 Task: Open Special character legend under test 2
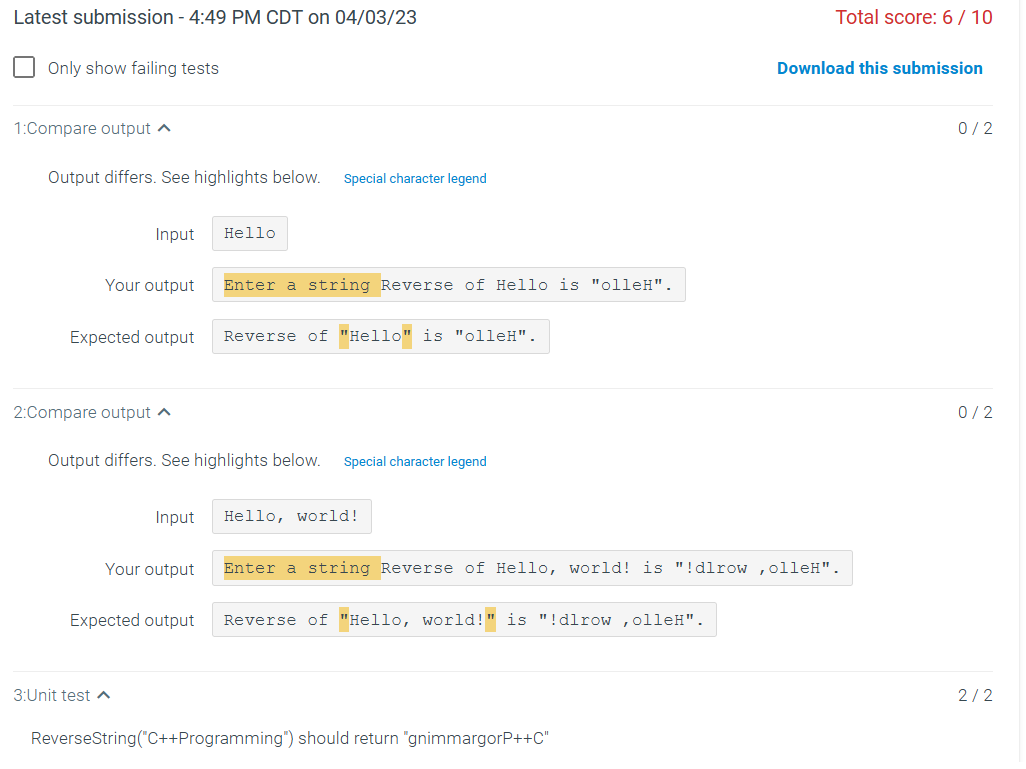[x=414, y=461]
